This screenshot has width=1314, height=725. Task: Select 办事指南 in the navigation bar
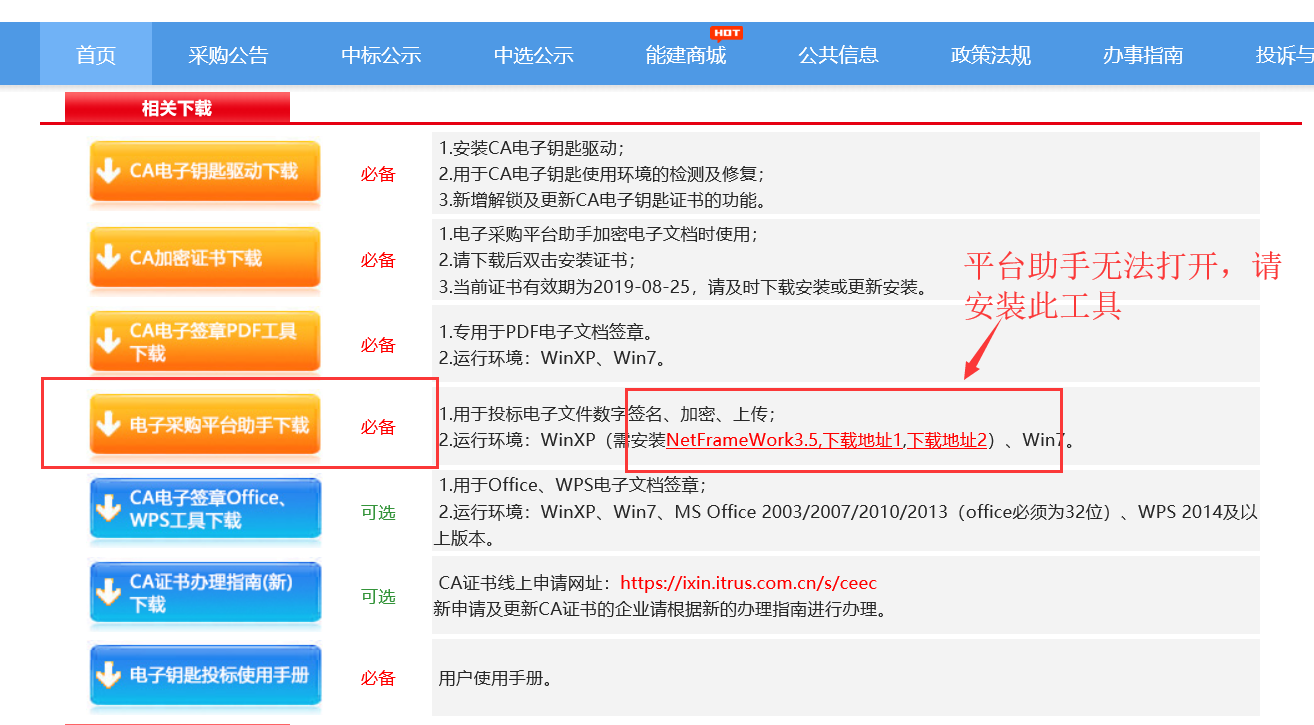click(x=1143, y=56)
